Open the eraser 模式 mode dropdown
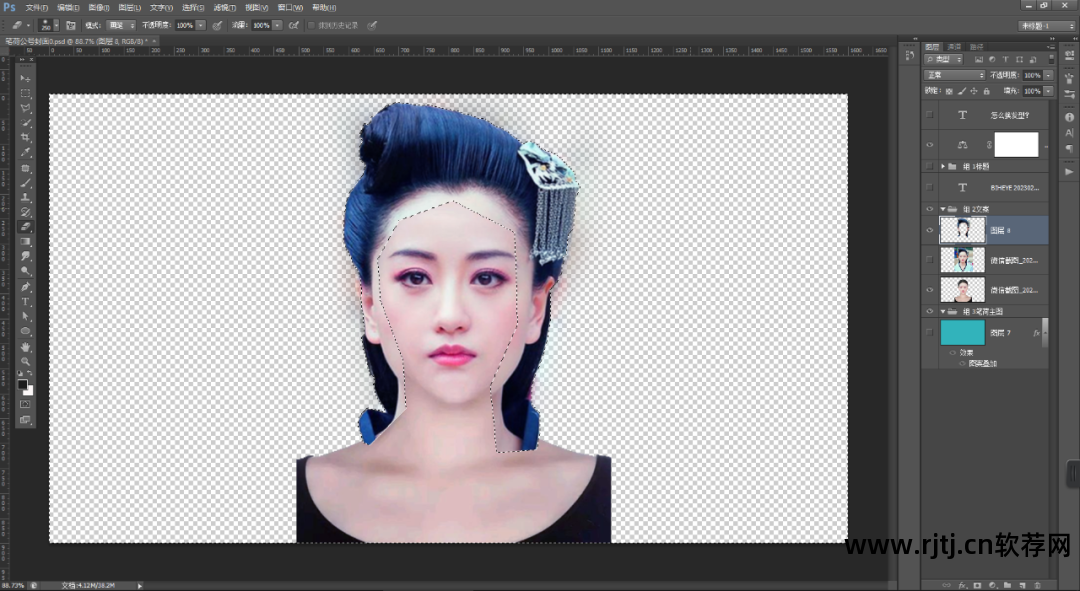The image size is (1080, 591). click(121, 25)
